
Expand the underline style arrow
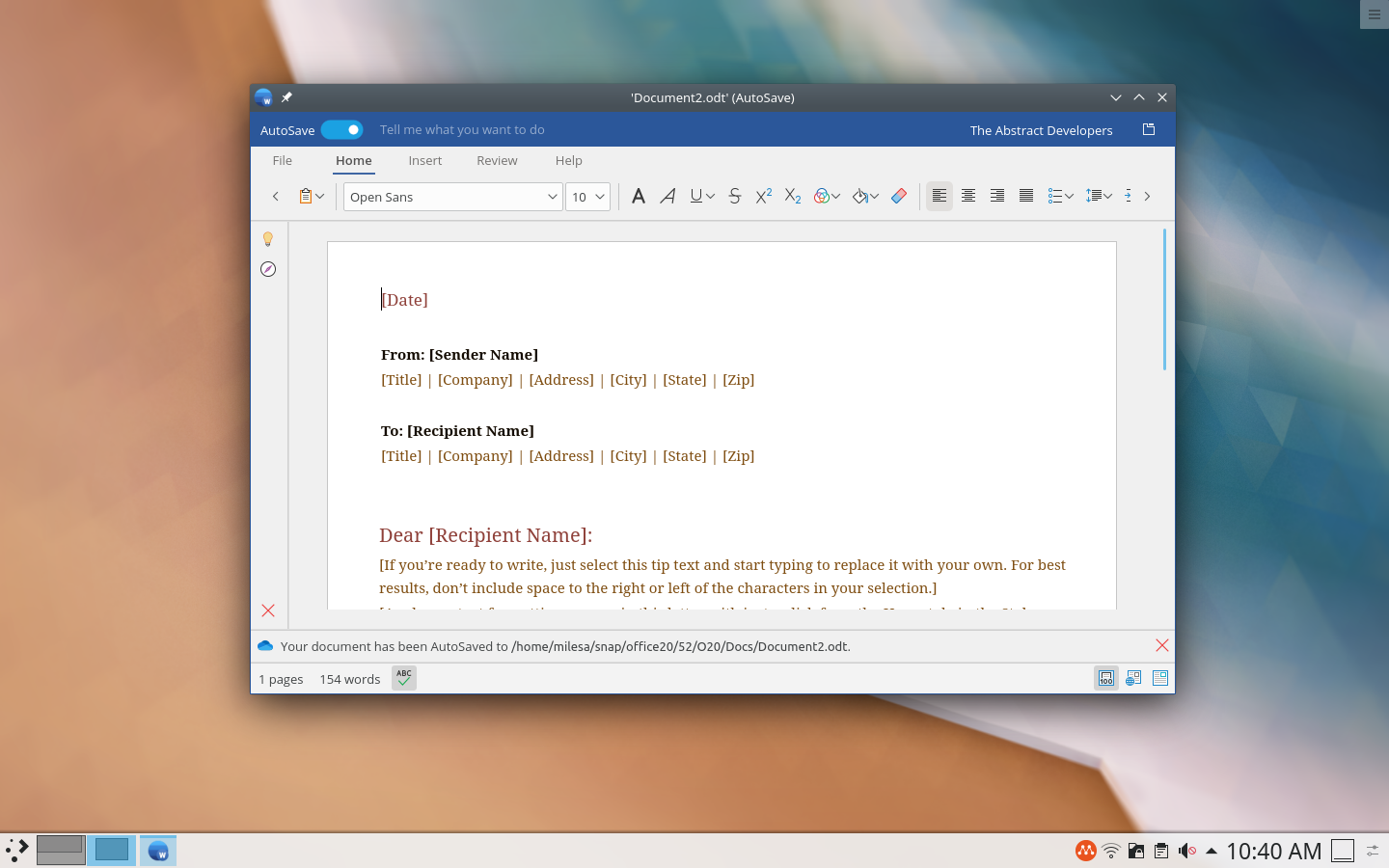tap(710, 197)
